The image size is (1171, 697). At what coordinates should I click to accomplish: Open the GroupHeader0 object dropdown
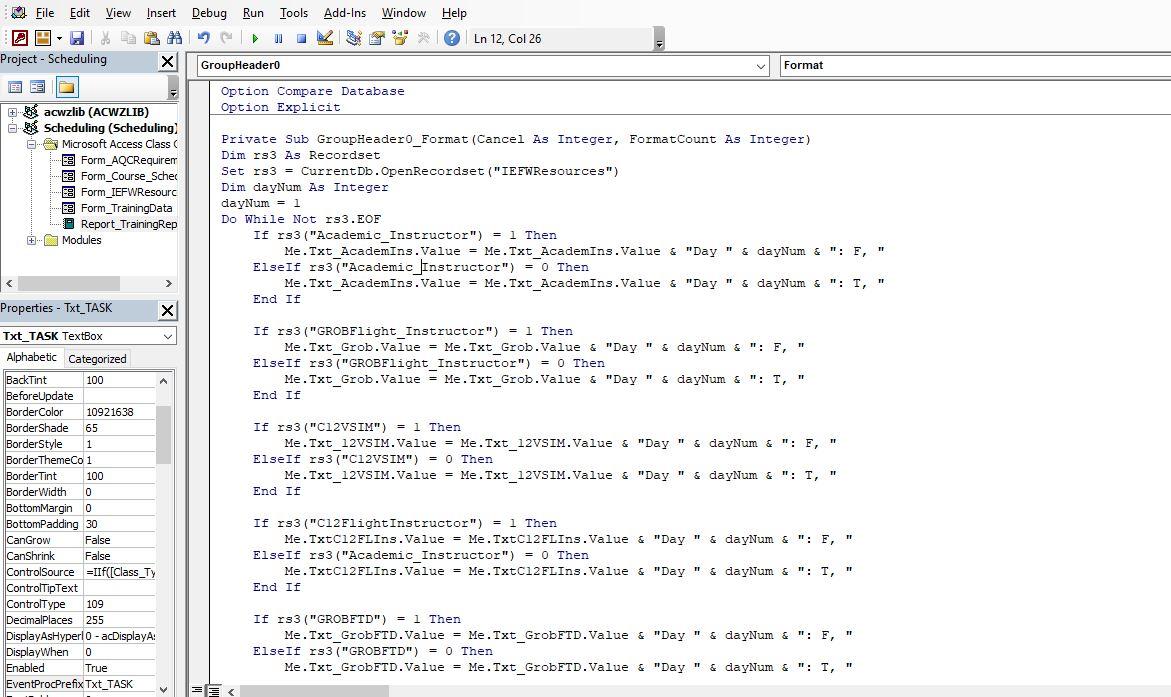click(759, 65)
